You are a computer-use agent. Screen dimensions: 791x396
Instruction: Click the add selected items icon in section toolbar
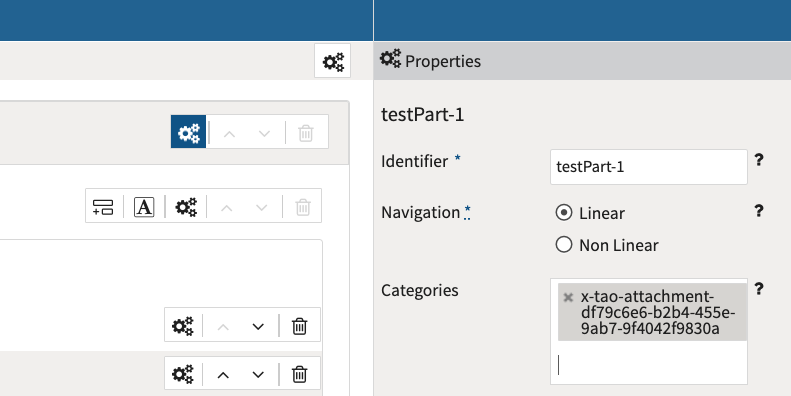click(x=103, y=207)
